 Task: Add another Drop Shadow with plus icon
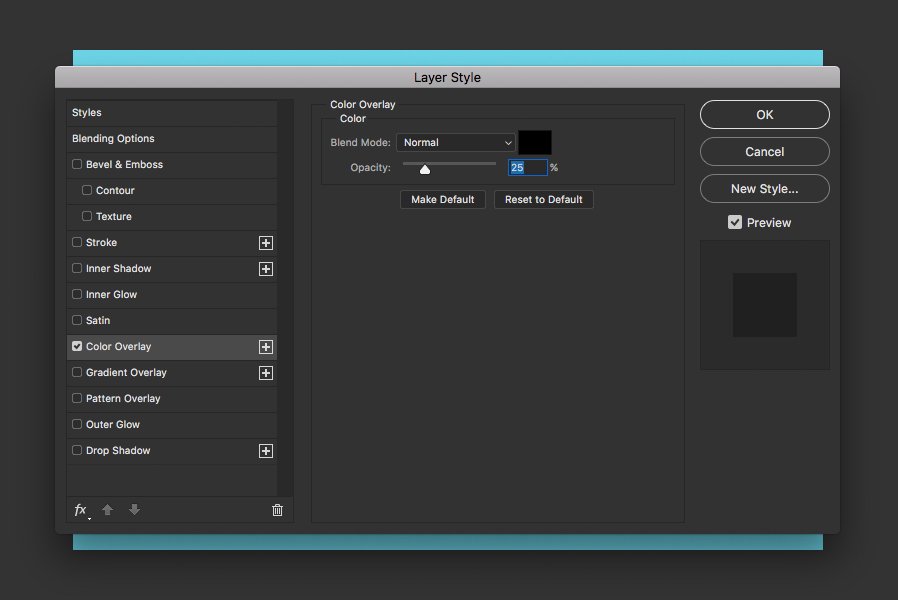(266, 451)
